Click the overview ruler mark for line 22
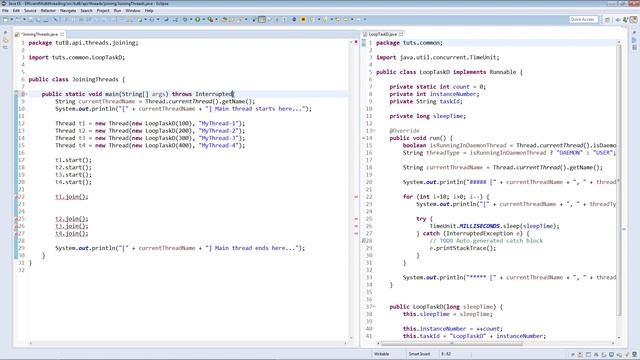The width and height of the screenshot is (640, 360). click(x=356, y=197)
